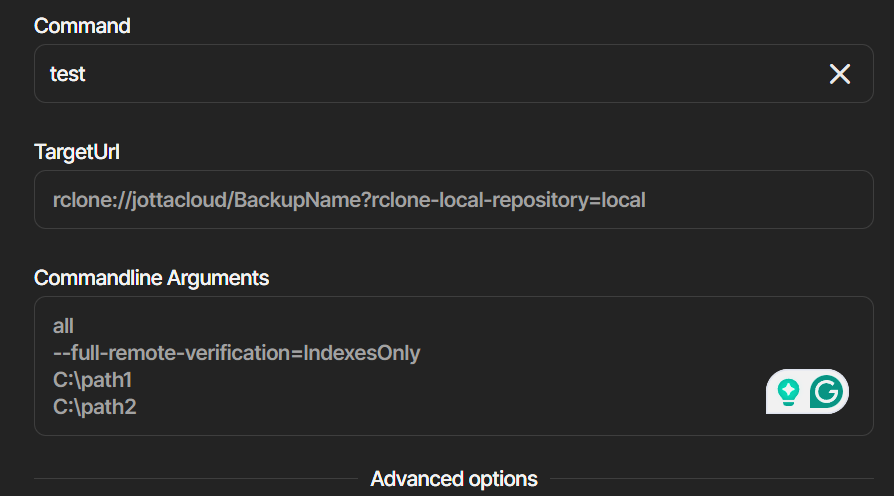The height and width of the screenshot is (496, 894).
Task: Place cursor on the C:\path1 line
Action: pyautogui.click(x=92, y=380)
